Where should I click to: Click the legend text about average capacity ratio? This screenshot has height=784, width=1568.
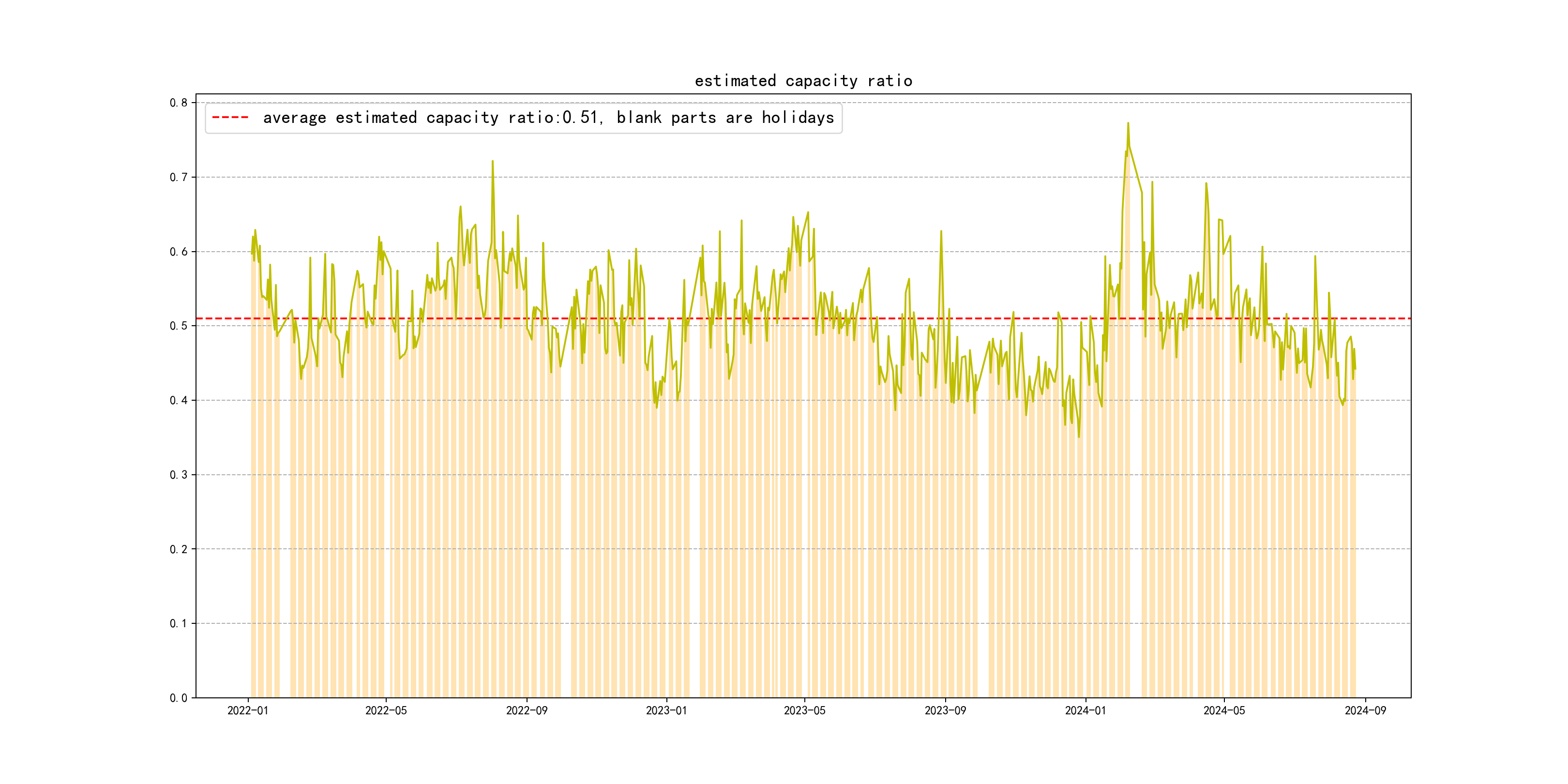[548, 118]
